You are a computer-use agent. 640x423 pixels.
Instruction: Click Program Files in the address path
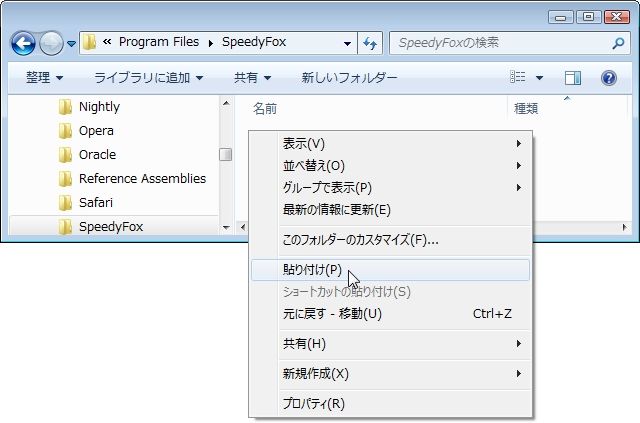pyautogui.click(x=159, y=42)
